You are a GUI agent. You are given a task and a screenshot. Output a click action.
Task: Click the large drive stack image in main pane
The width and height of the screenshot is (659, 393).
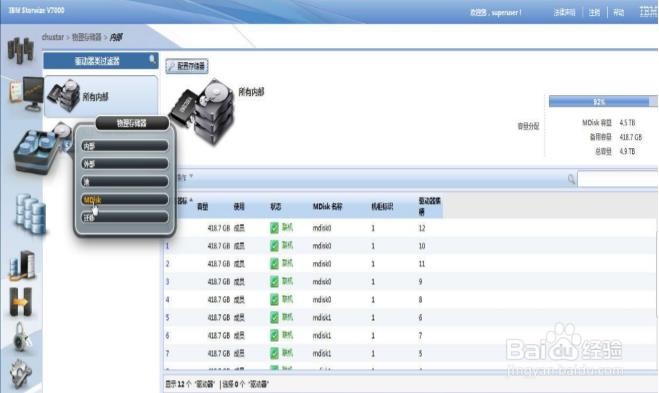pos(201,112)
